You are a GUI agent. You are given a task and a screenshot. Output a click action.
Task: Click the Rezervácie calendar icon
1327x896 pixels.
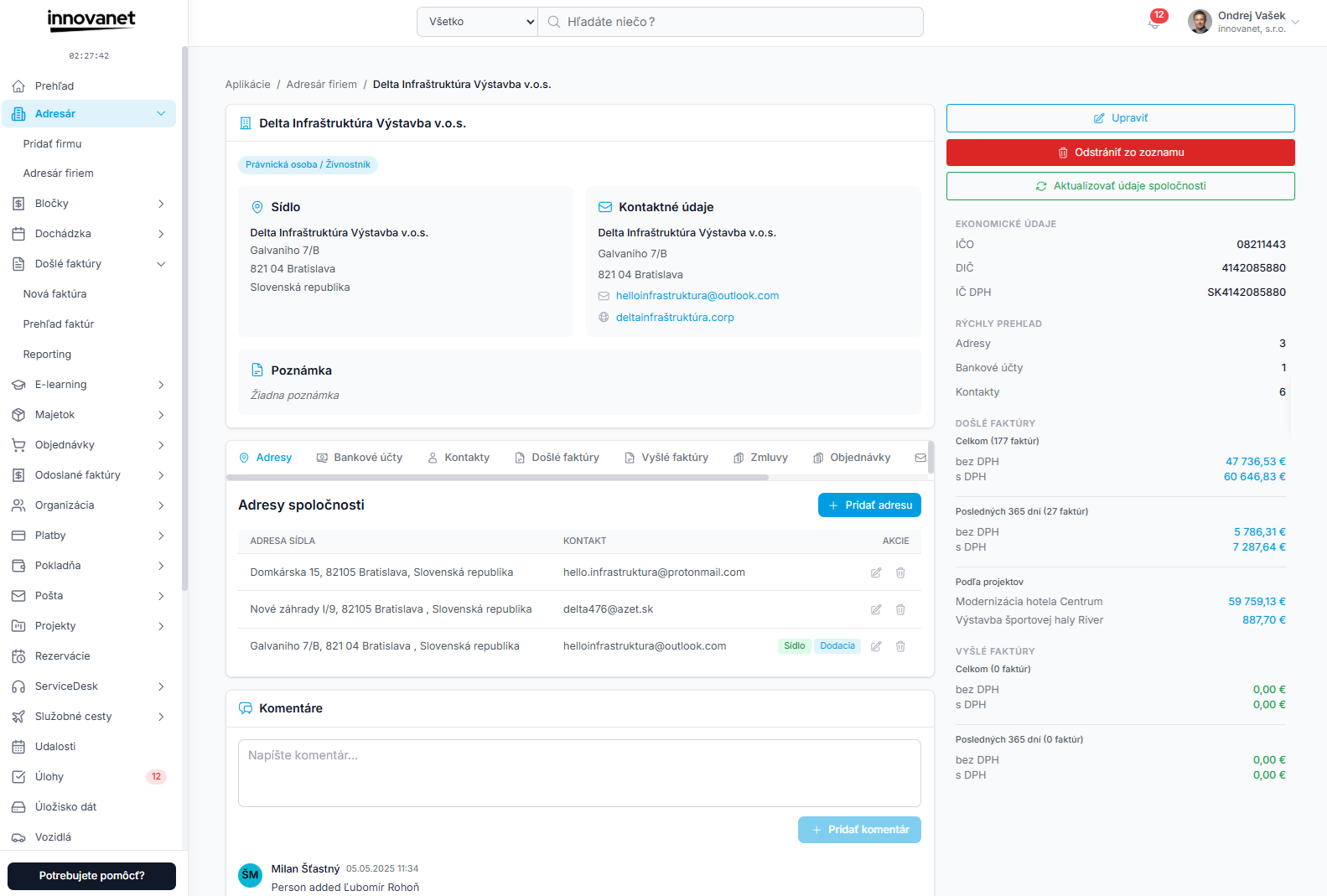18,656
